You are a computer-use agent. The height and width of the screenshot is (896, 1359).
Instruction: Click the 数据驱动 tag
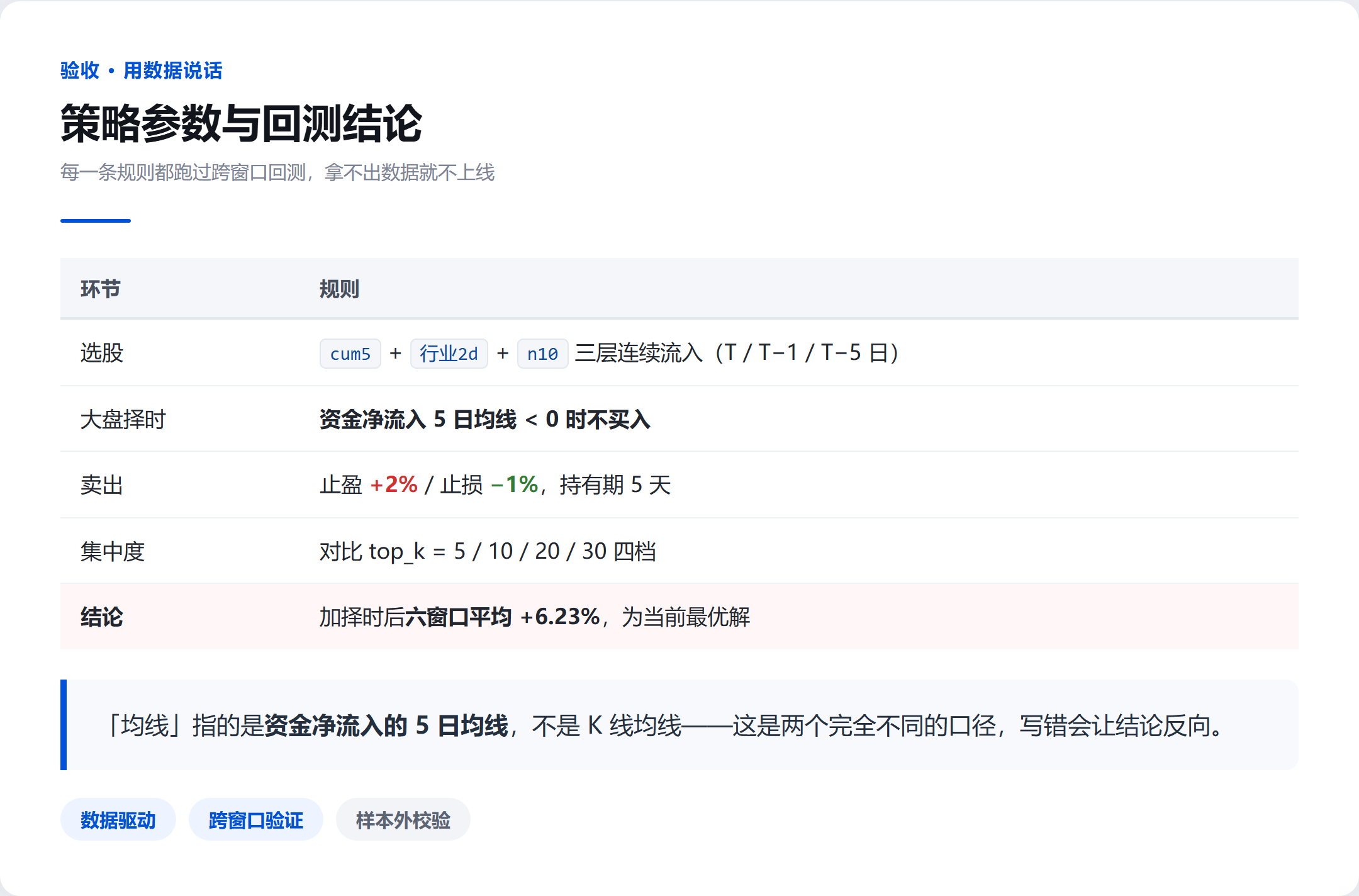click(x=118, y=820)
